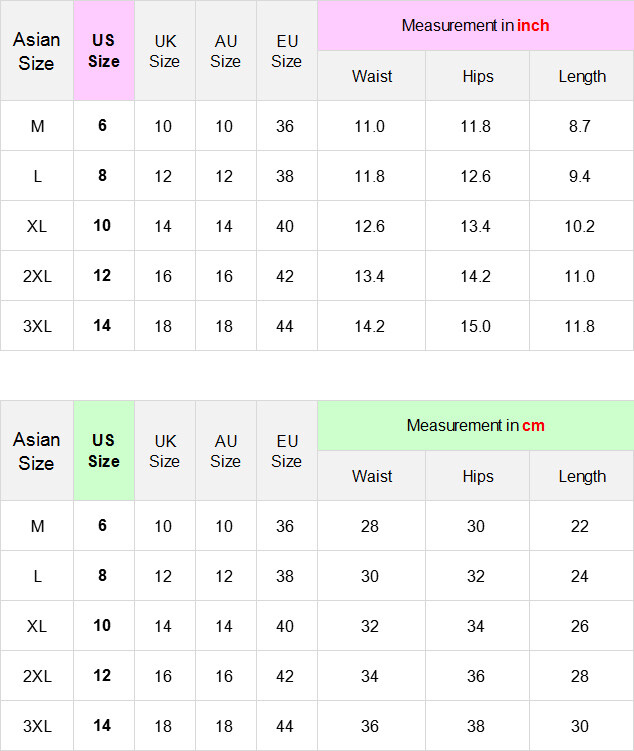Click the green US Size header cell

coord(104,451)
